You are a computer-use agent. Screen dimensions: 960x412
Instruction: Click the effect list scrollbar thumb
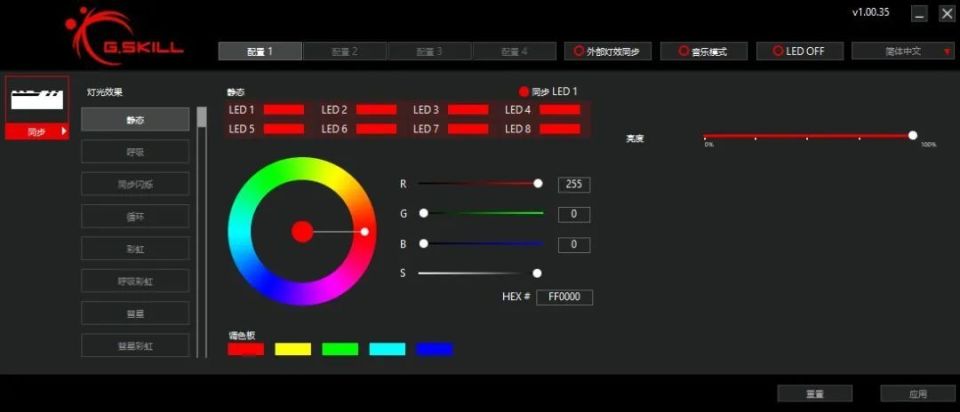[x=202, y=117]
